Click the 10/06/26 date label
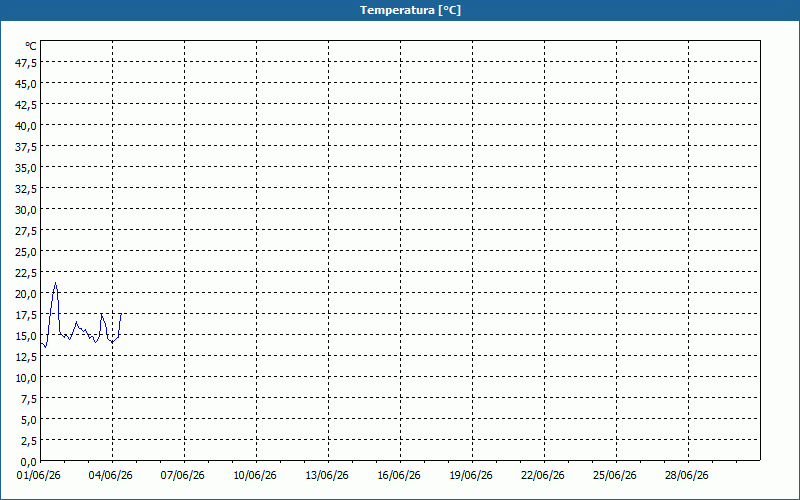Viewport: 800px width, 500px height. (x=255, y=476)
